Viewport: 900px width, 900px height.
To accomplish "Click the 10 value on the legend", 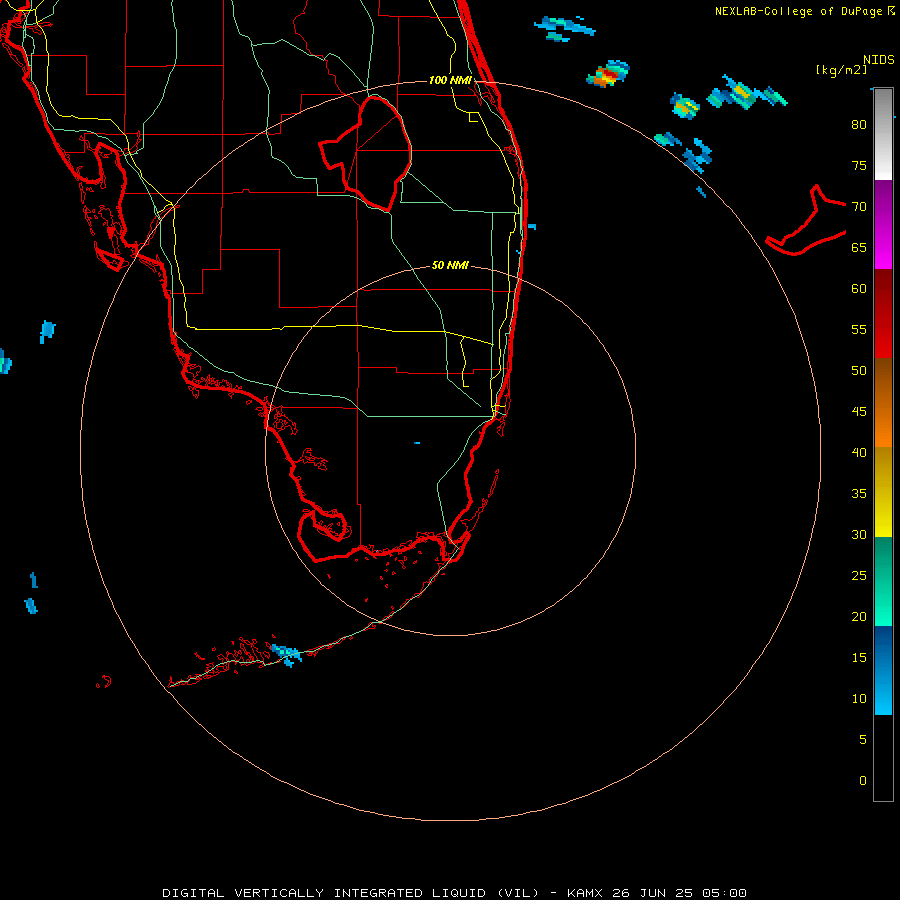I will pos(859,699).
